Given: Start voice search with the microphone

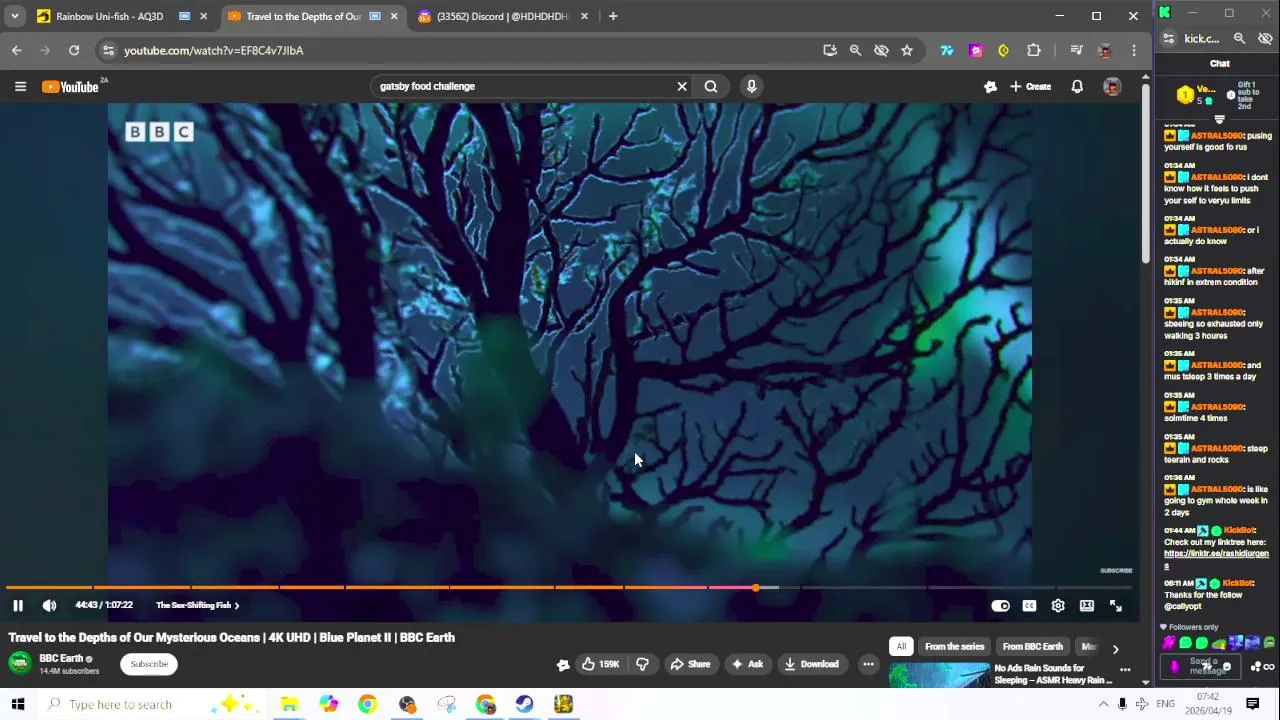Looking at the screenshot, I should (751, 86).
